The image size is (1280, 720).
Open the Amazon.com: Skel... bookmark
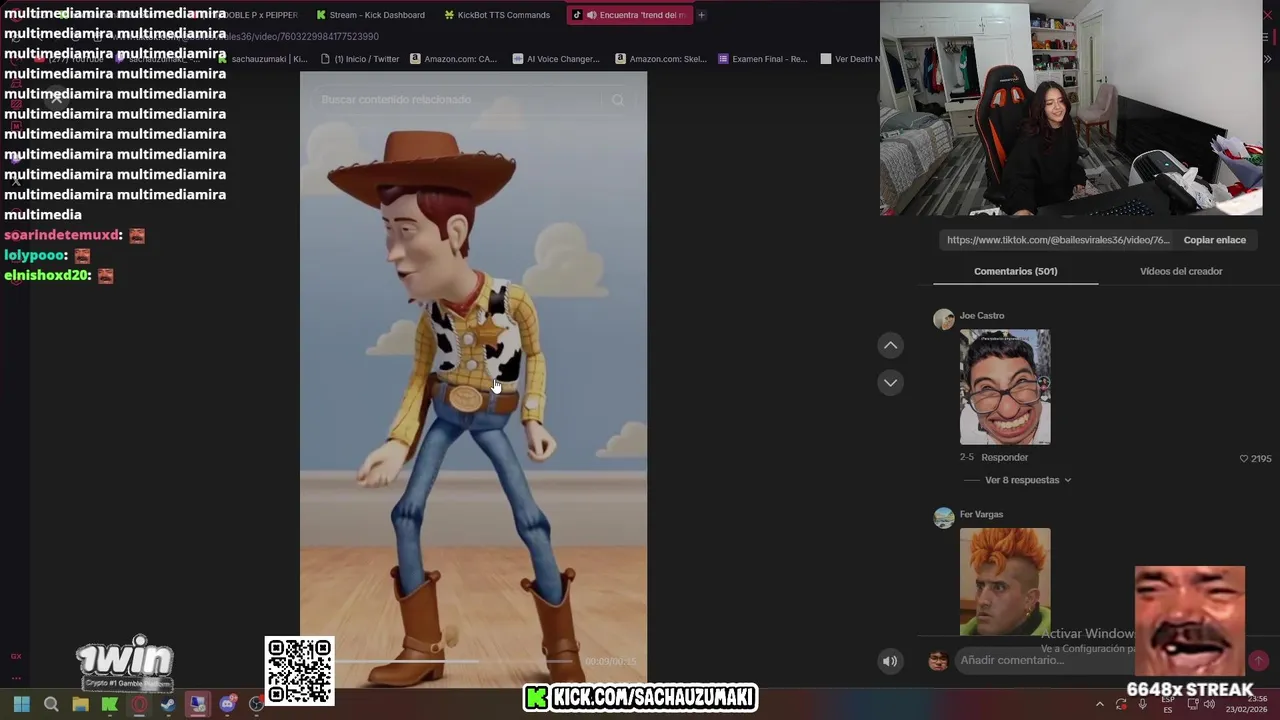coord(661,59)
